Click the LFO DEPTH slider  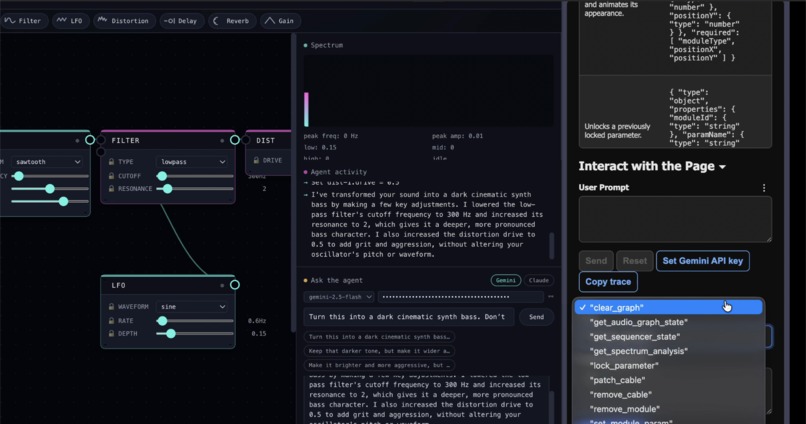(x=195, y=334)
